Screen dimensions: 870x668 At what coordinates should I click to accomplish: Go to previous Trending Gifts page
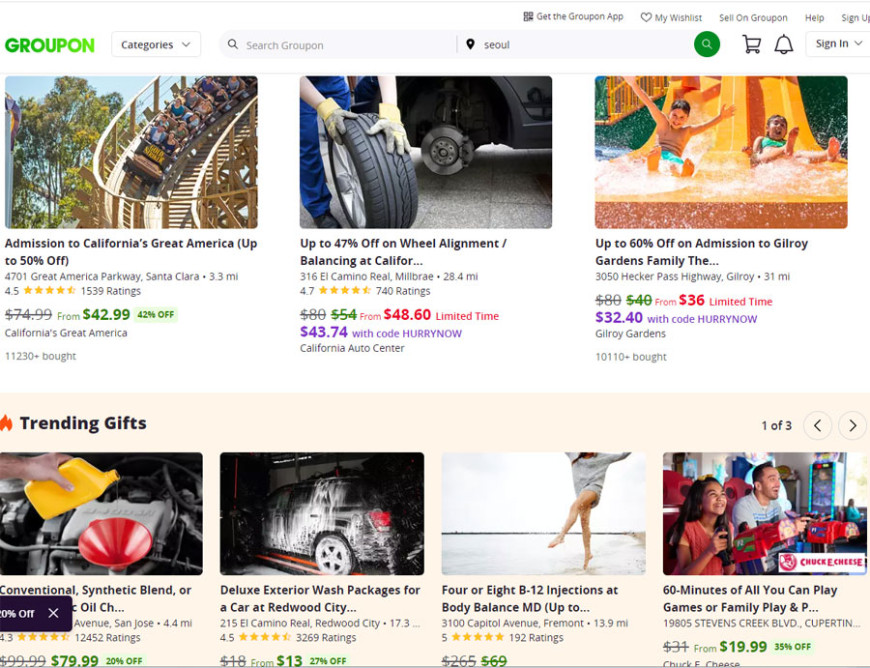point(817,426)
